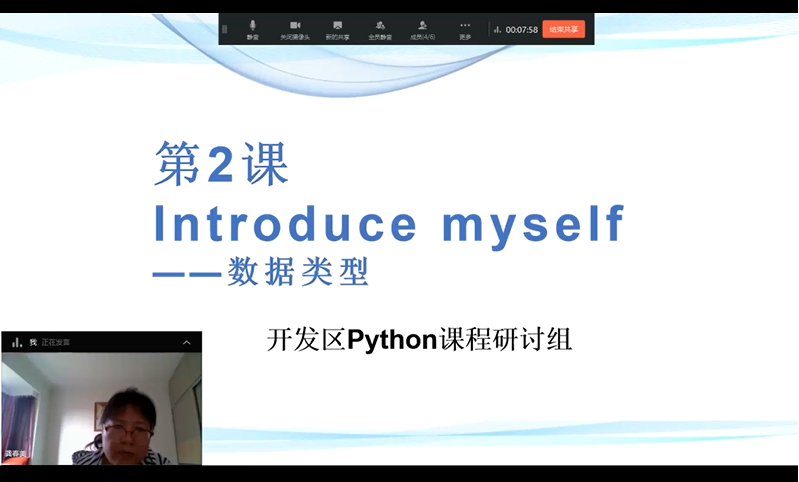Mute all participants using 全员静音
This screenshot has width=799, height=482.
[x=380, y=28]
